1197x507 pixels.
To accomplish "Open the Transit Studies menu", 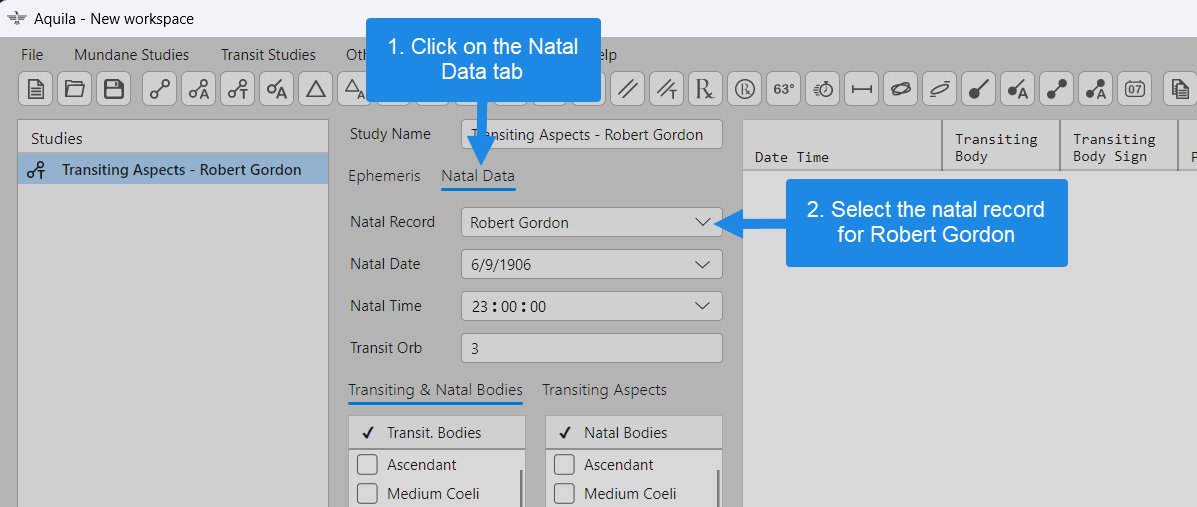I will [x=268, y=55].
